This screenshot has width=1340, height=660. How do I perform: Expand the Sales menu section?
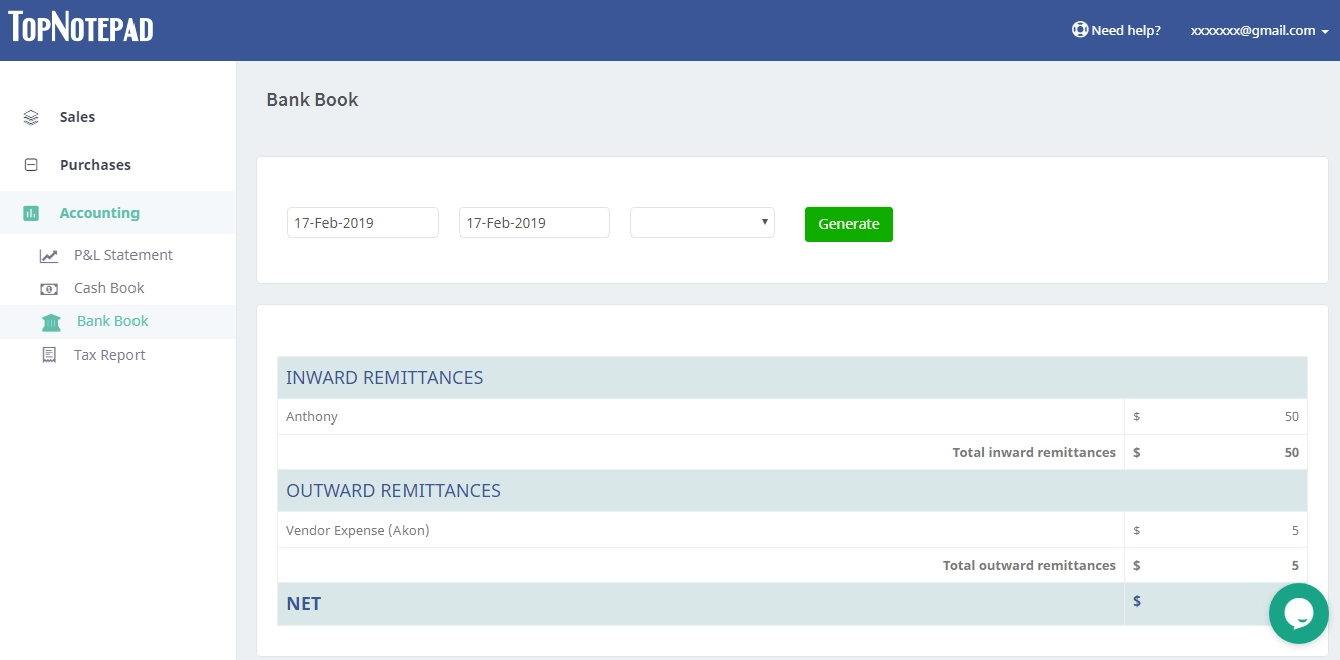pyautogui.click(x=77, y=117)
